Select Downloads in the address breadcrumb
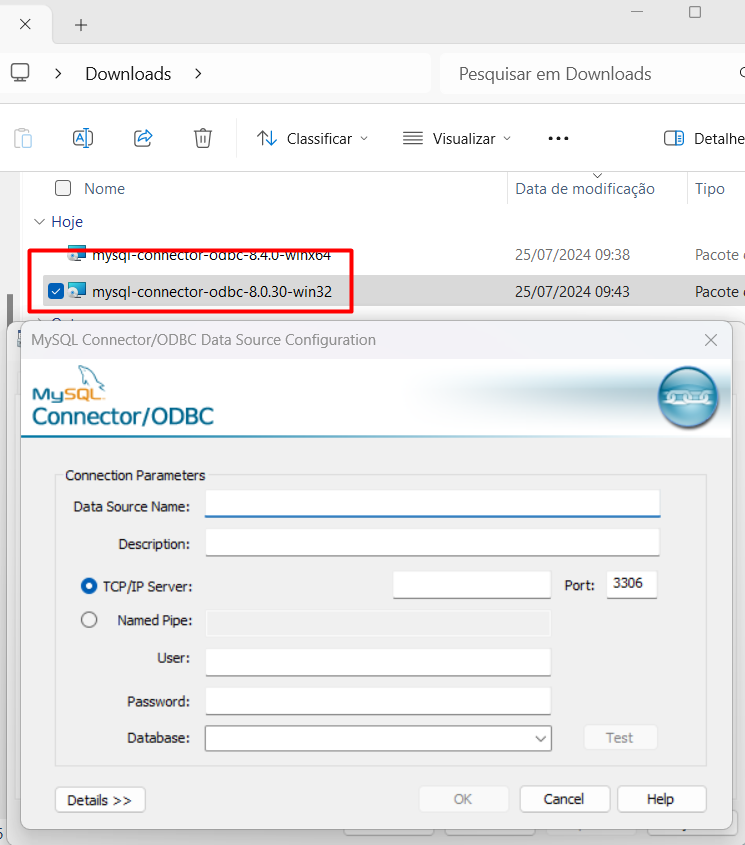 128,74
